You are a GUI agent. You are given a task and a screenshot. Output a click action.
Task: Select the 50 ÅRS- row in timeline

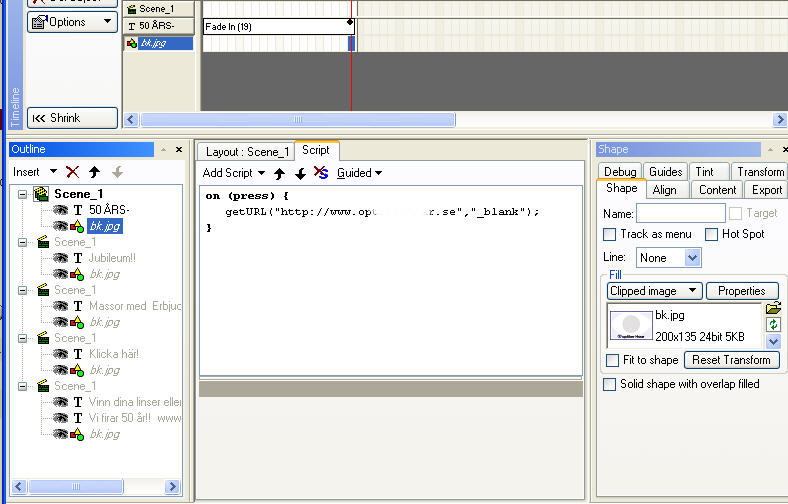(x=158, y=26)
